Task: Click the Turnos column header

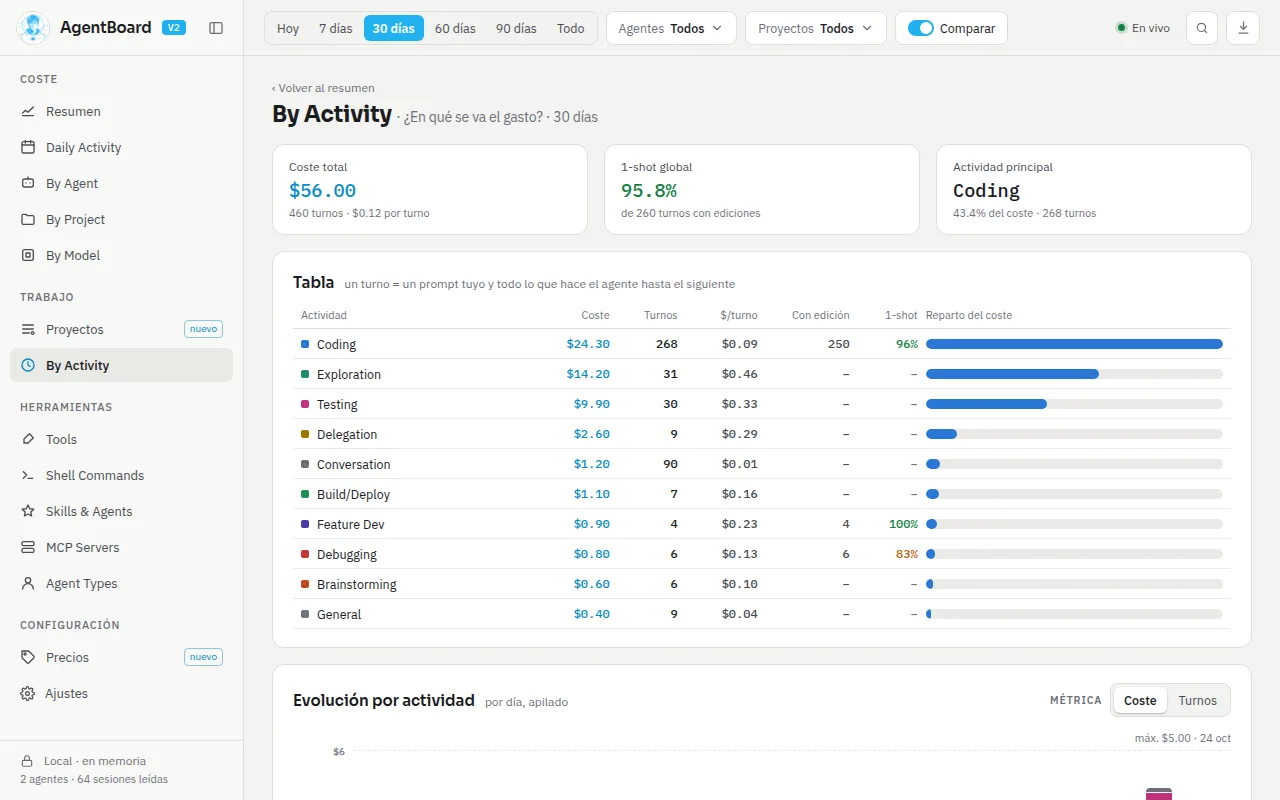Action: [661, 315]
